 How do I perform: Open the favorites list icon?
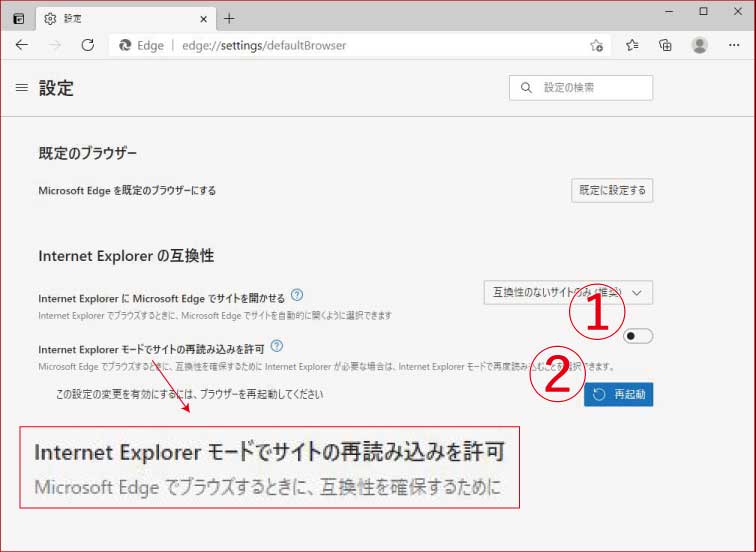(632, 45)
